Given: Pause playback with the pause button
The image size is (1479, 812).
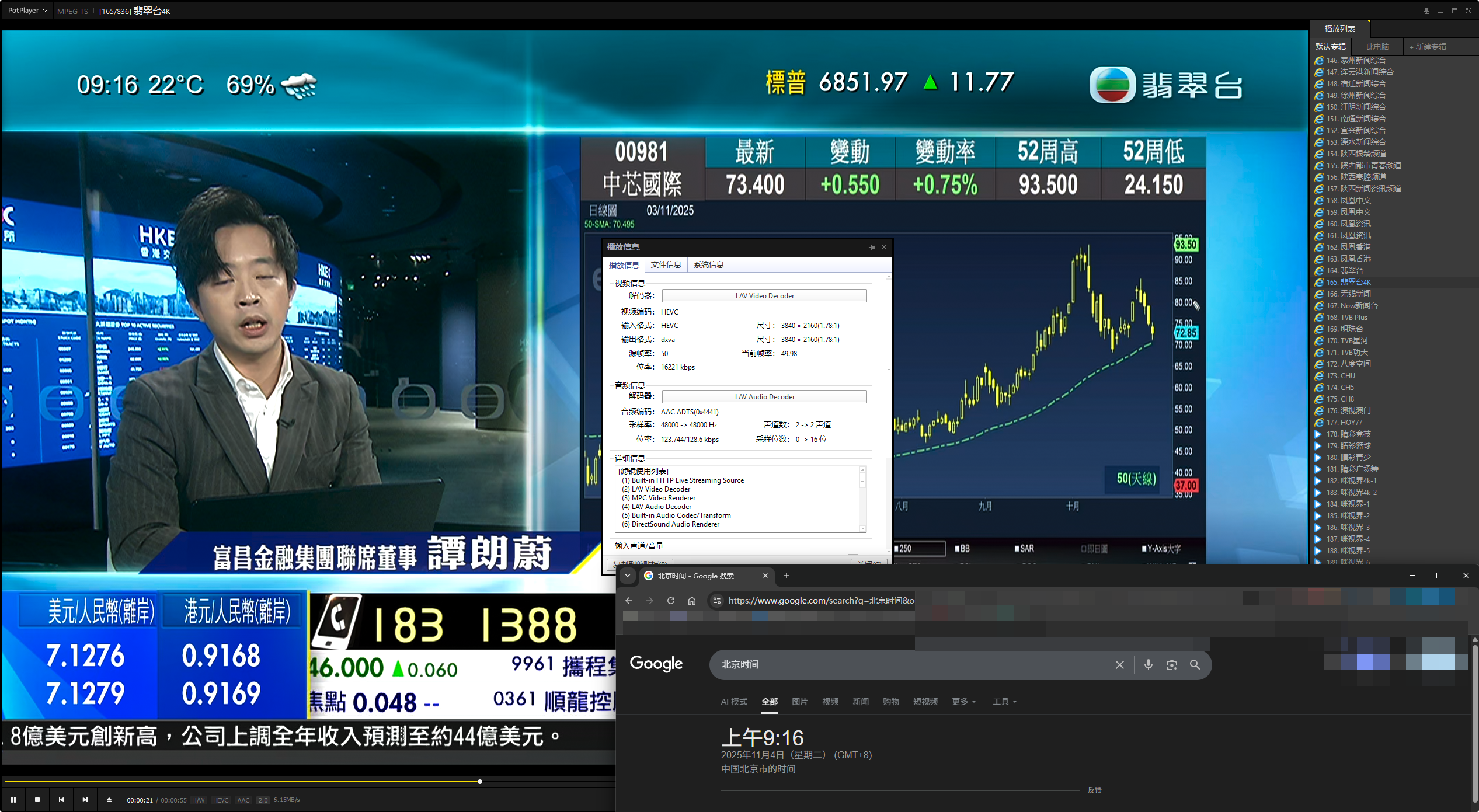Looking at the screenshot, I should point(13,800).
